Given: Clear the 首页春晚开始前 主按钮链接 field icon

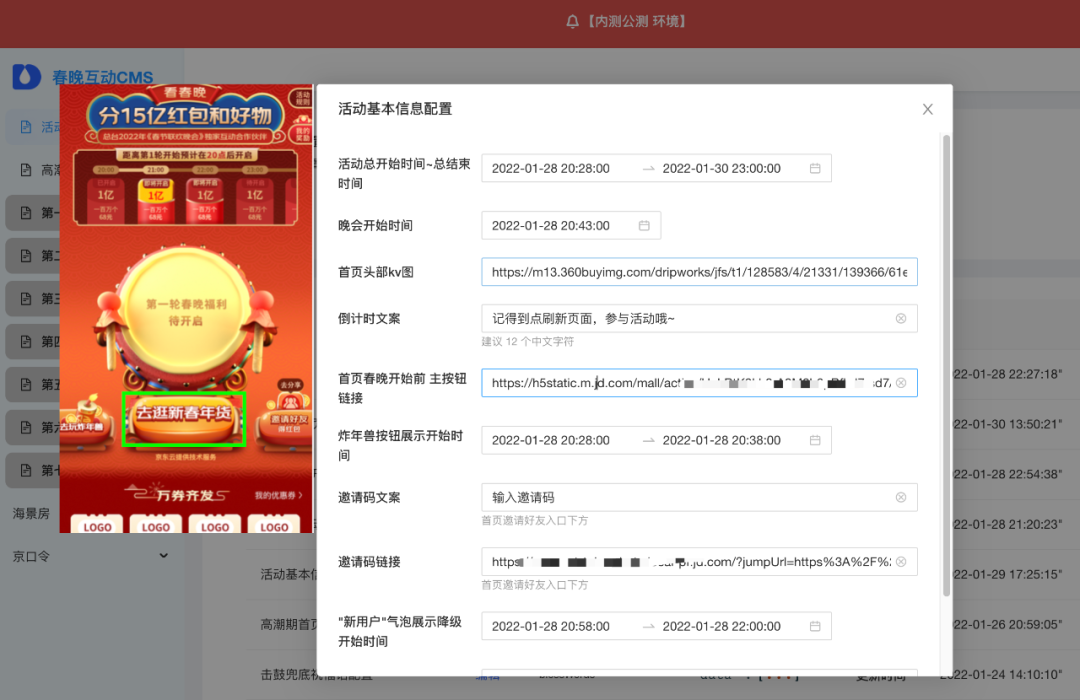Looking at the screenshot, I should coord(900,382).
